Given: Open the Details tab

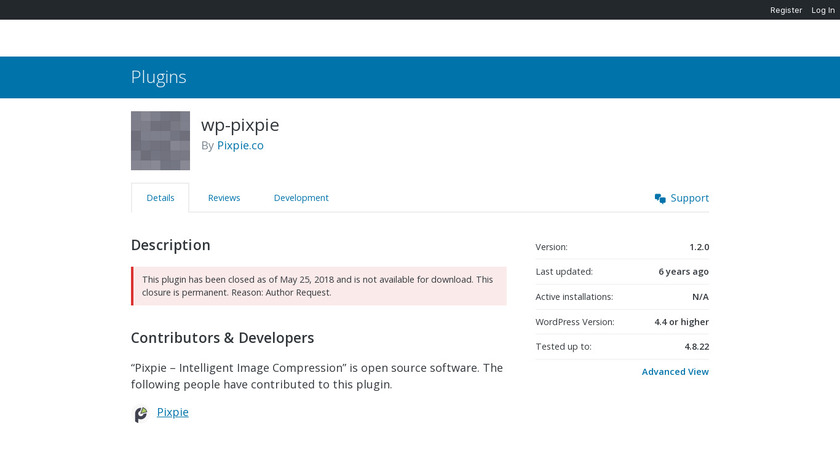Looking at the screenshot, I should click(x=160, y=198).
